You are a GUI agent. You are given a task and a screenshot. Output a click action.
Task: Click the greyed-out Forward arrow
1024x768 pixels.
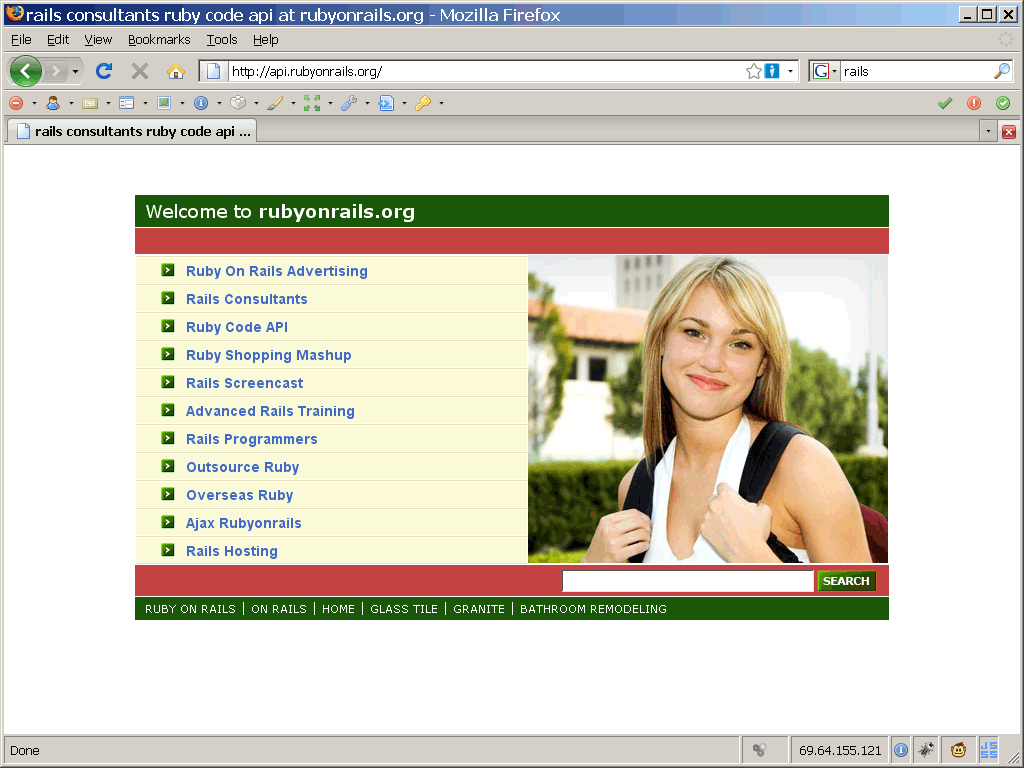coord(56,71)
